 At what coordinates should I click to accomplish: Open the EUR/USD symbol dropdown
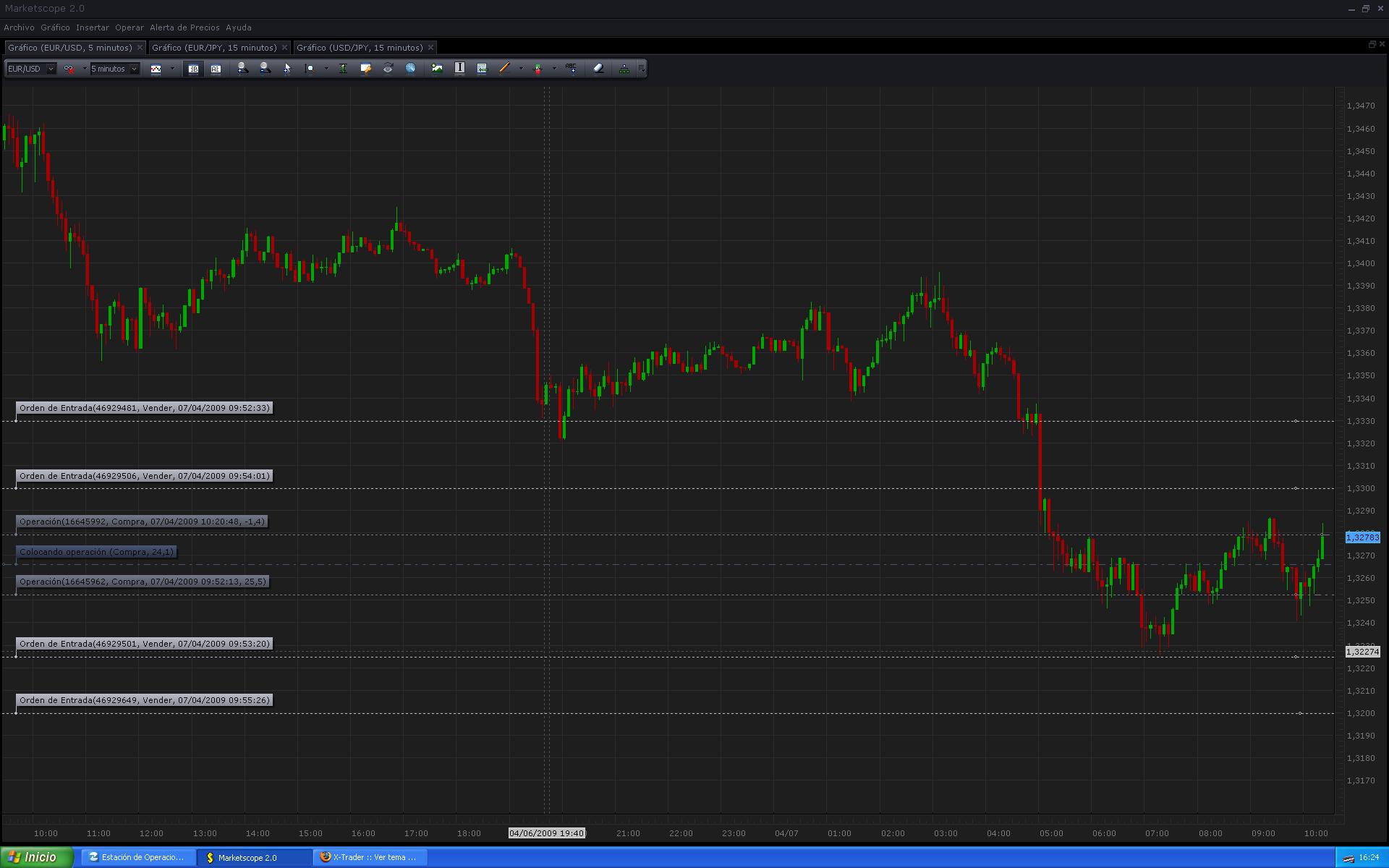pos(51,69)
